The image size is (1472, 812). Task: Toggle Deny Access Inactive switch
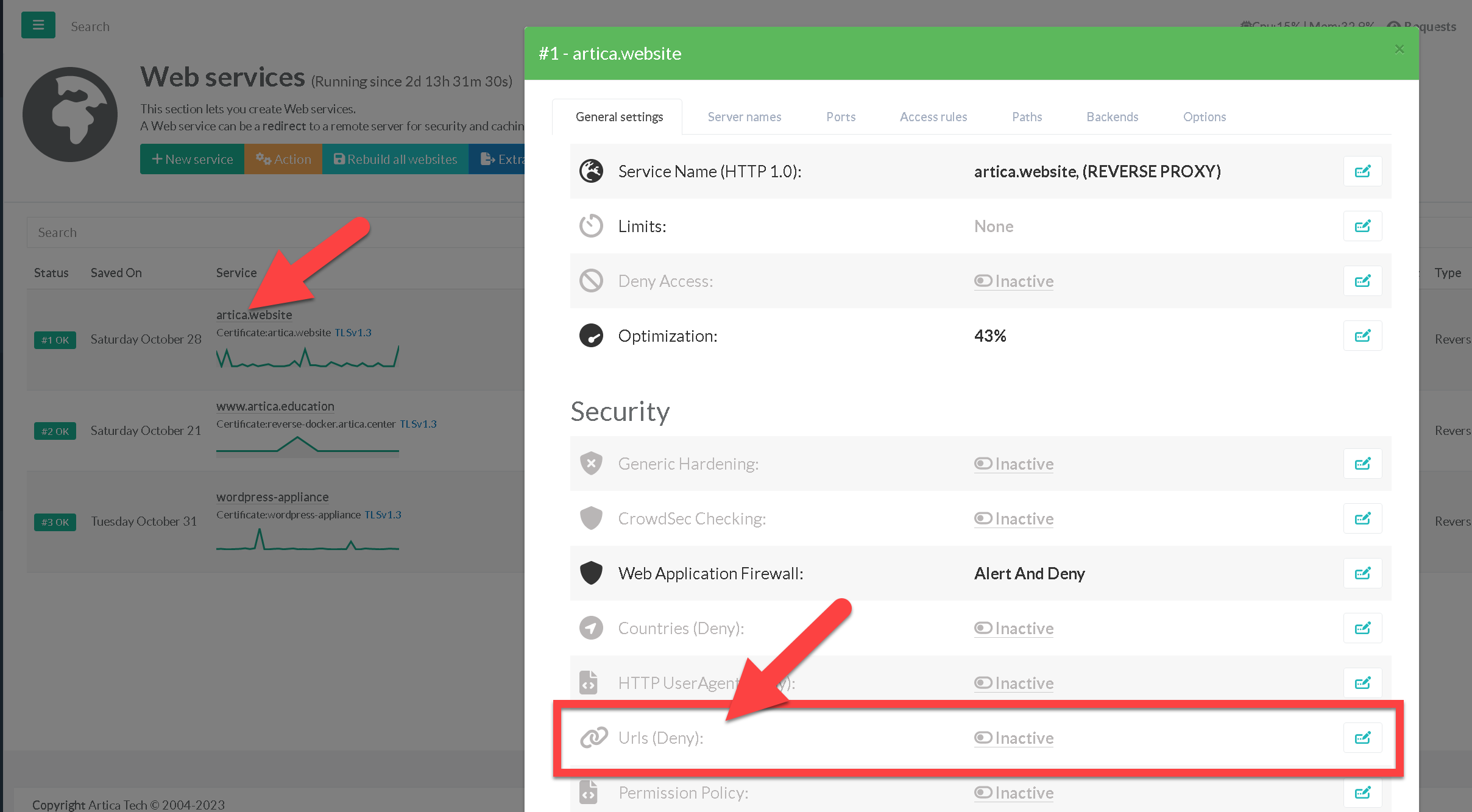[1013, 281]
